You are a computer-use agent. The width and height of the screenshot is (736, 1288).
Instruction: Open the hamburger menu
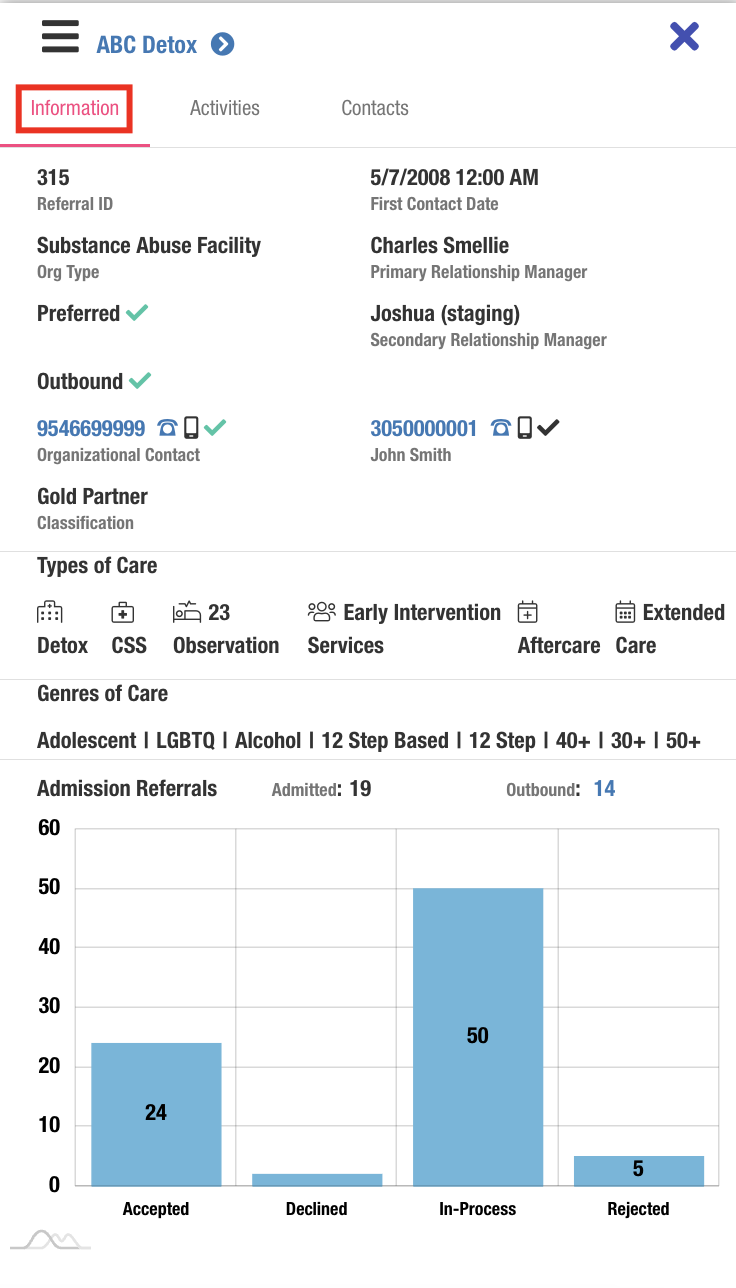pos(60,38)
